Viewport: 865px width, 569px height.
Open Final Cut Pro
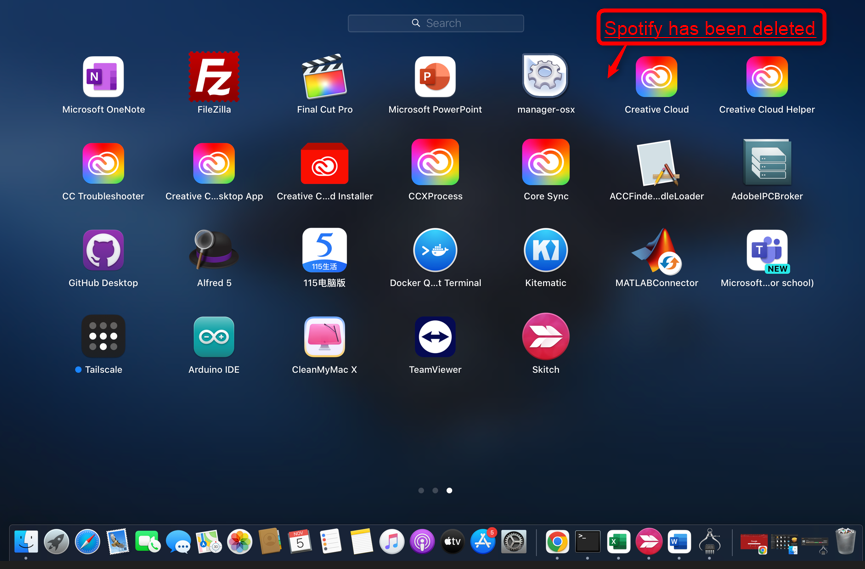(x=324, y=78)
